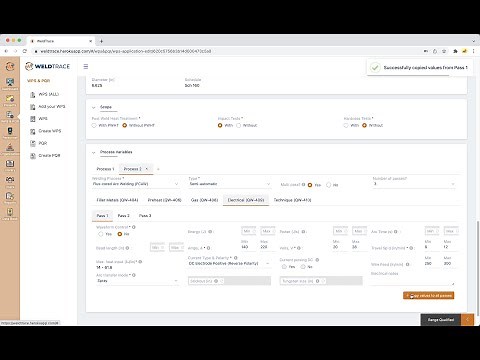Click the Add your WPS sidebar icon
Viewport: 480px width, 360px height.
click(33, 107)
